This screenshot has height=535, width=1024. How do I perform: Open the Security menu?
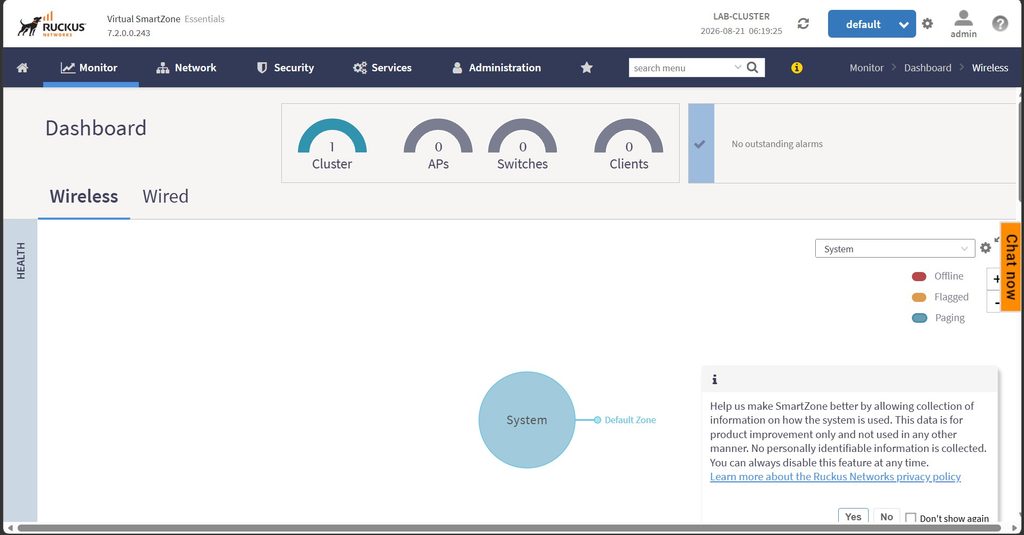pos(285,67)
